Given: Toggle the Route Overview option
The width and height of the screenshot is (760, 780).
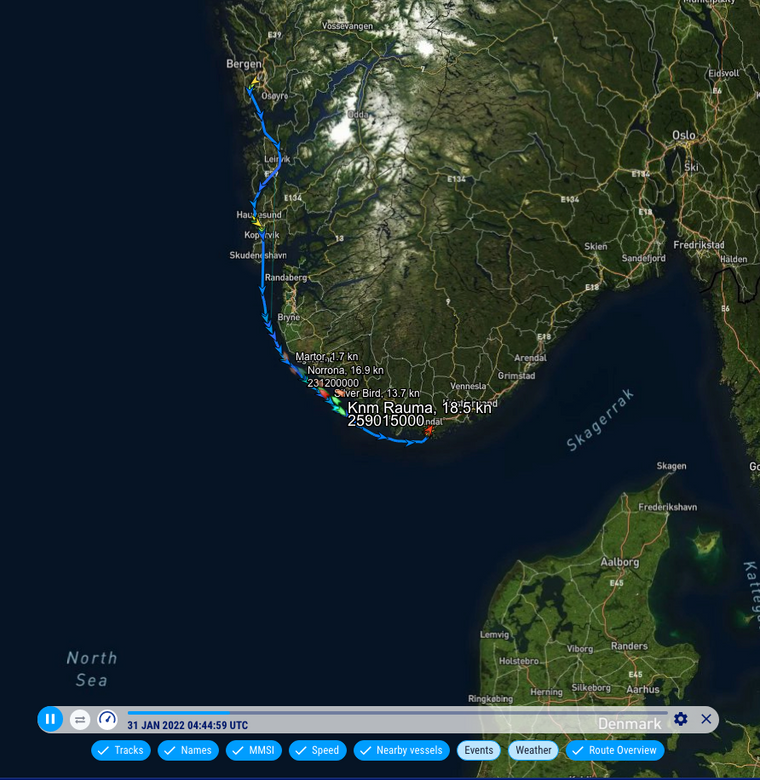Looking at the screenshot, I should (x=615, y=750).
